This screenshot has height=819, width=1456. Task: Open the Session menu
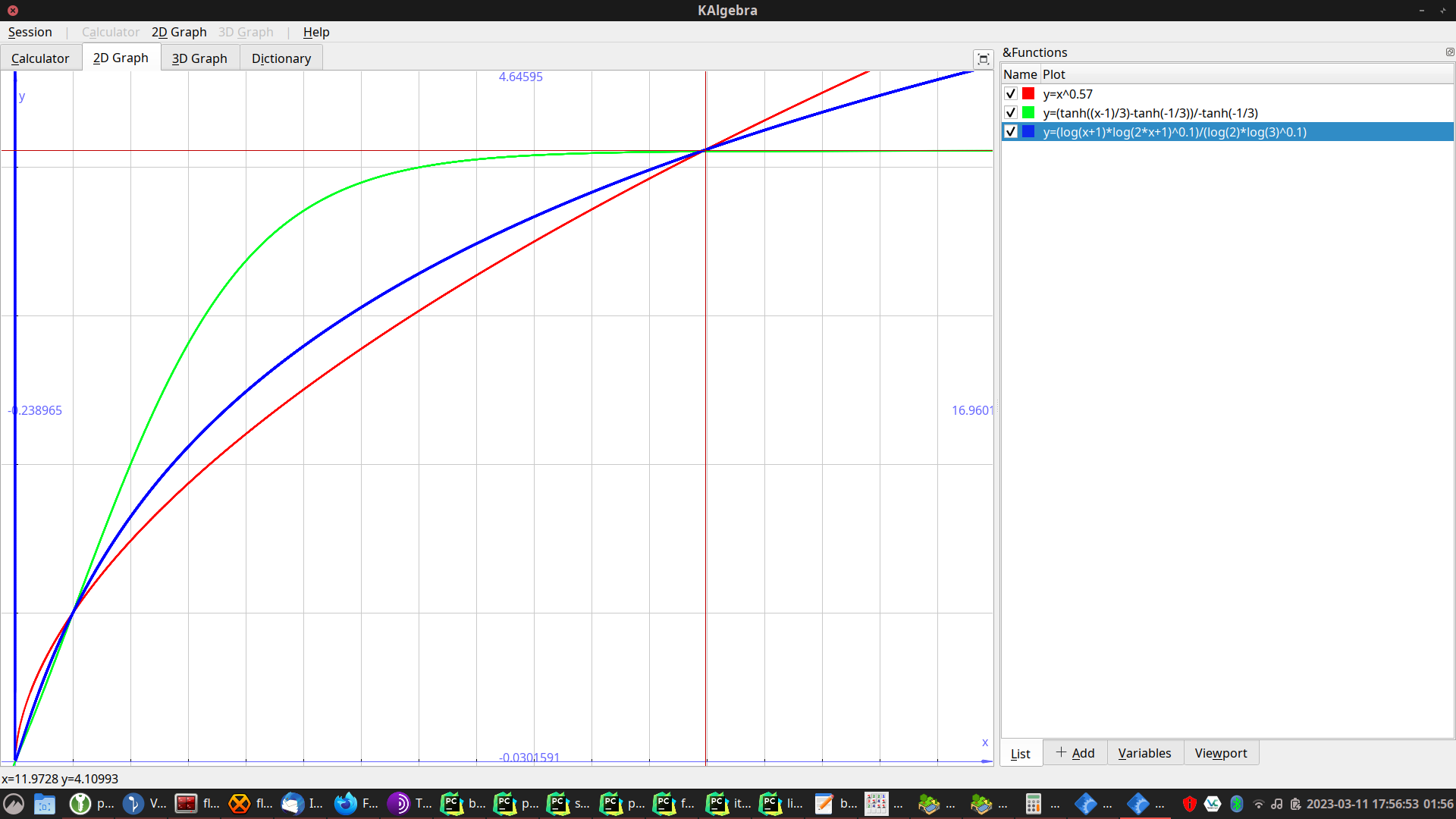tap(30, 32)
